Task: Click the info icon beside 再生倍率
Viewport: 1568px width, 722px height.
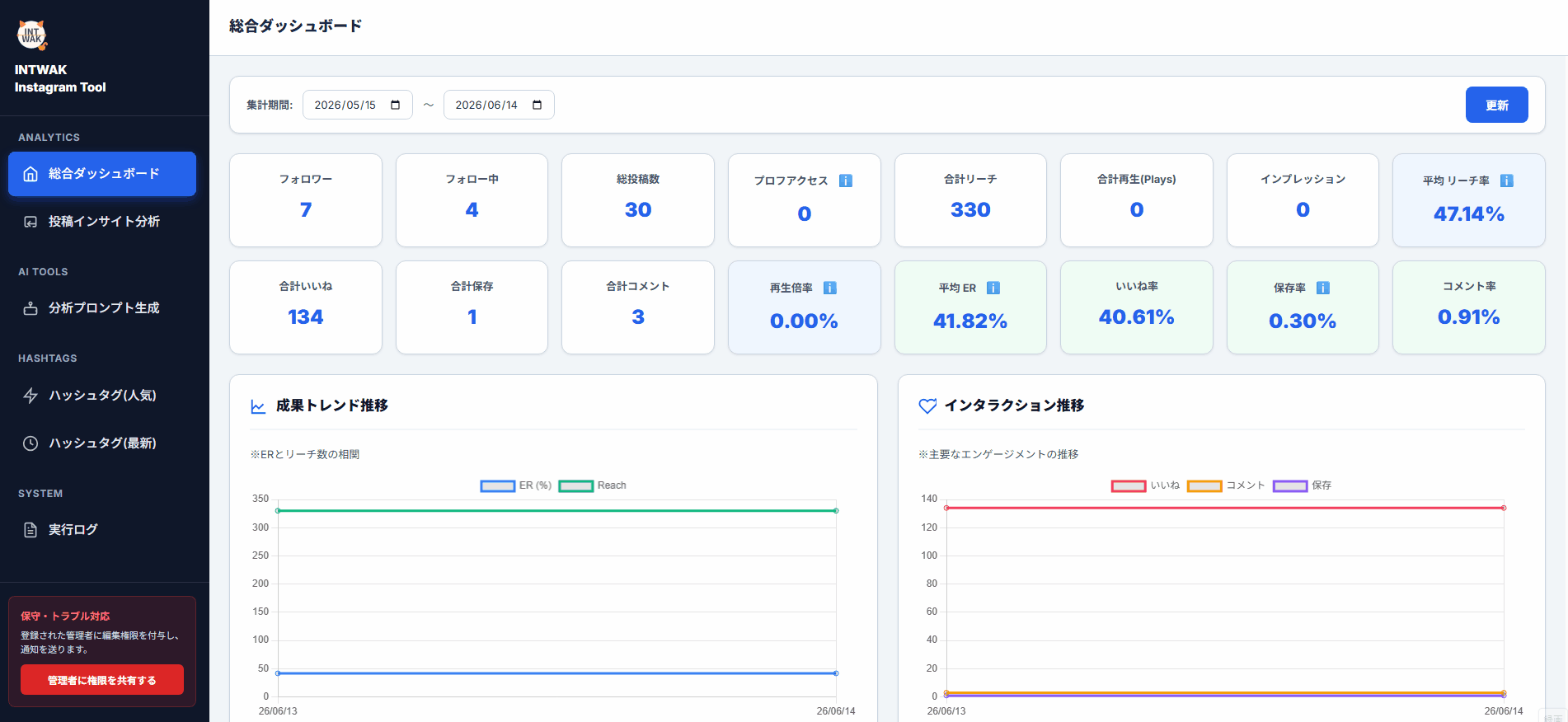Action: pos(830,288)
